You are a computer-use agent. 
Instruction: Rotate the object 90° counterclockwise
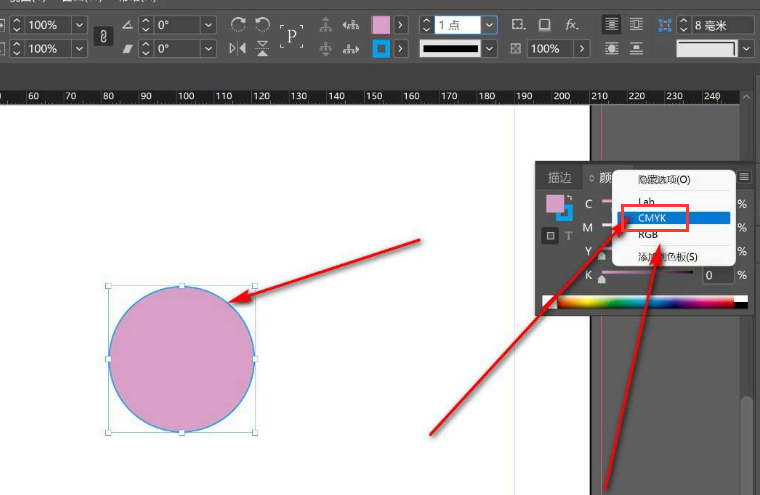263,24
